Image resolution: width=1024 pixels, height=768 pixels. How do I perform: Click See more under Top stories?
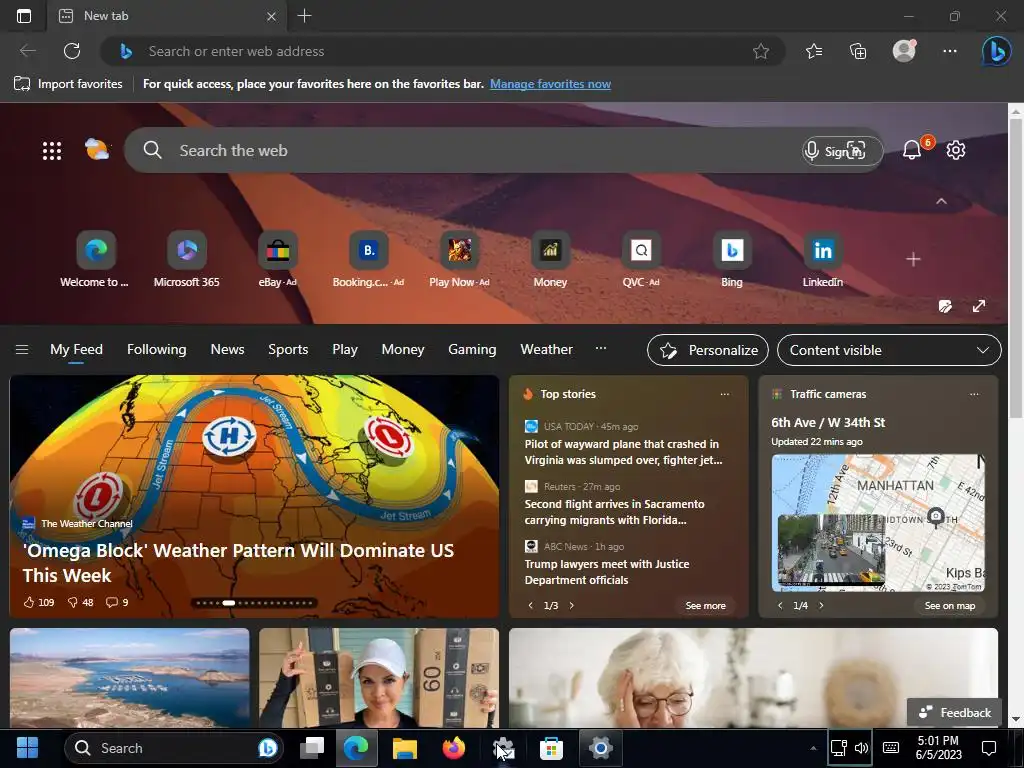click(x=705, y=605)
